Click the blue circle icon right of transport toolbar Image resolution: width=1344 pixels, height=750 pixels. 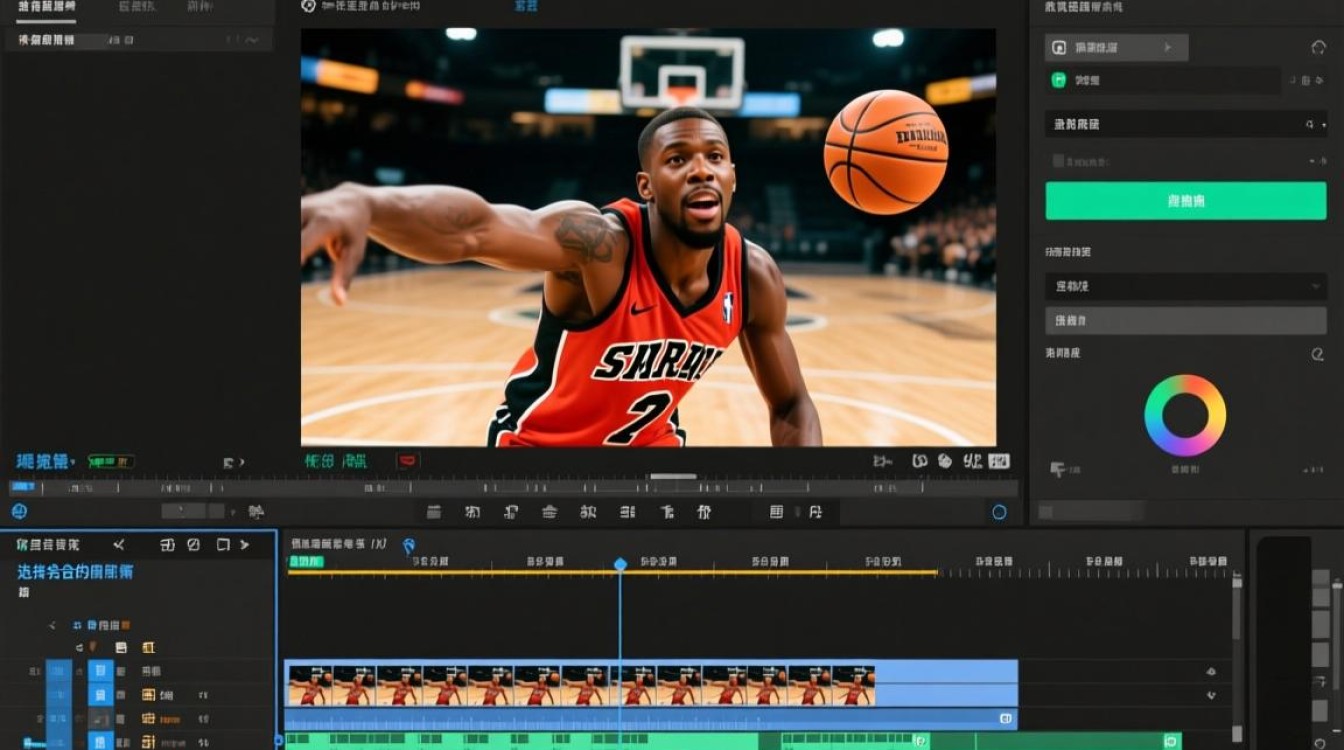pyautogui.click(x=999, y=512)
